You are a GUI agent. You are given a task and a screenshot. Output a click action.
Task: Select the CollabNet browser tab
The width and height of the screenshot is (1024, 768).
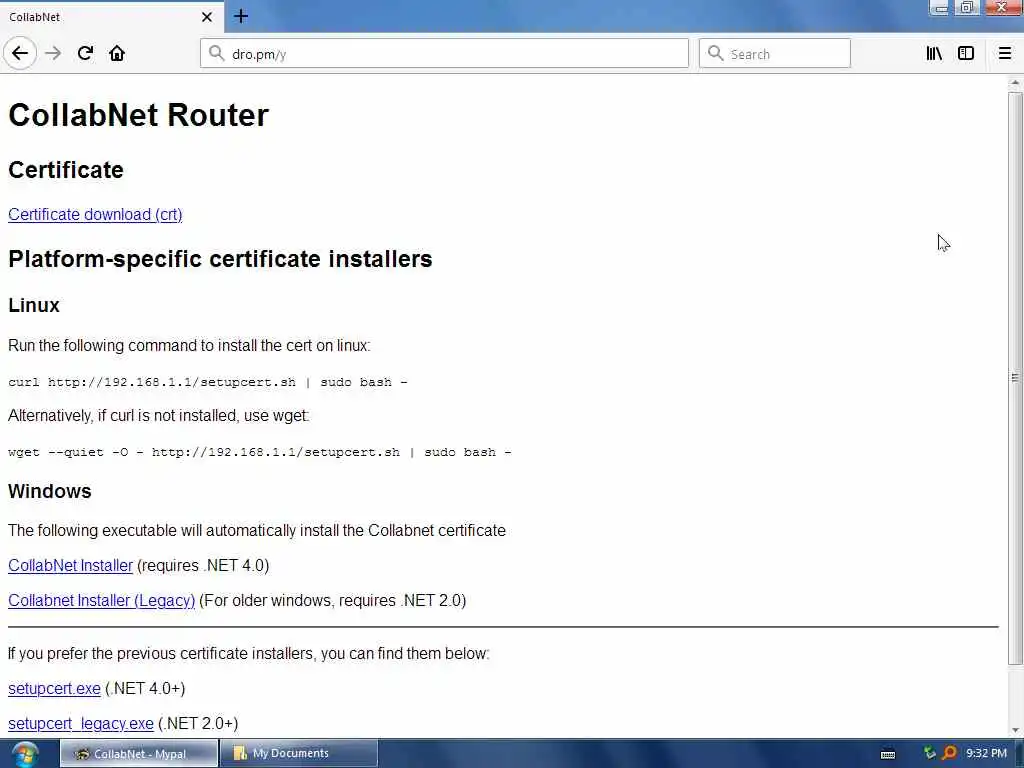click(111, 17)
